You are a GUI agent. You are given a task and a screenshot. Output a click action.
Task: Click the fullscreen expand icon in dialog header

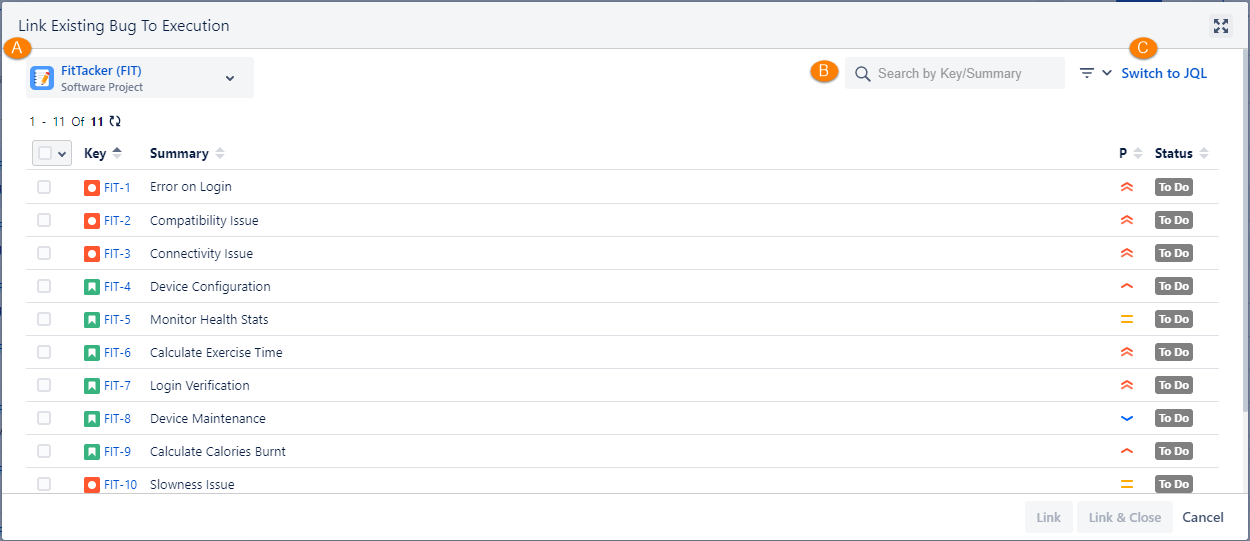[1221, 26]
